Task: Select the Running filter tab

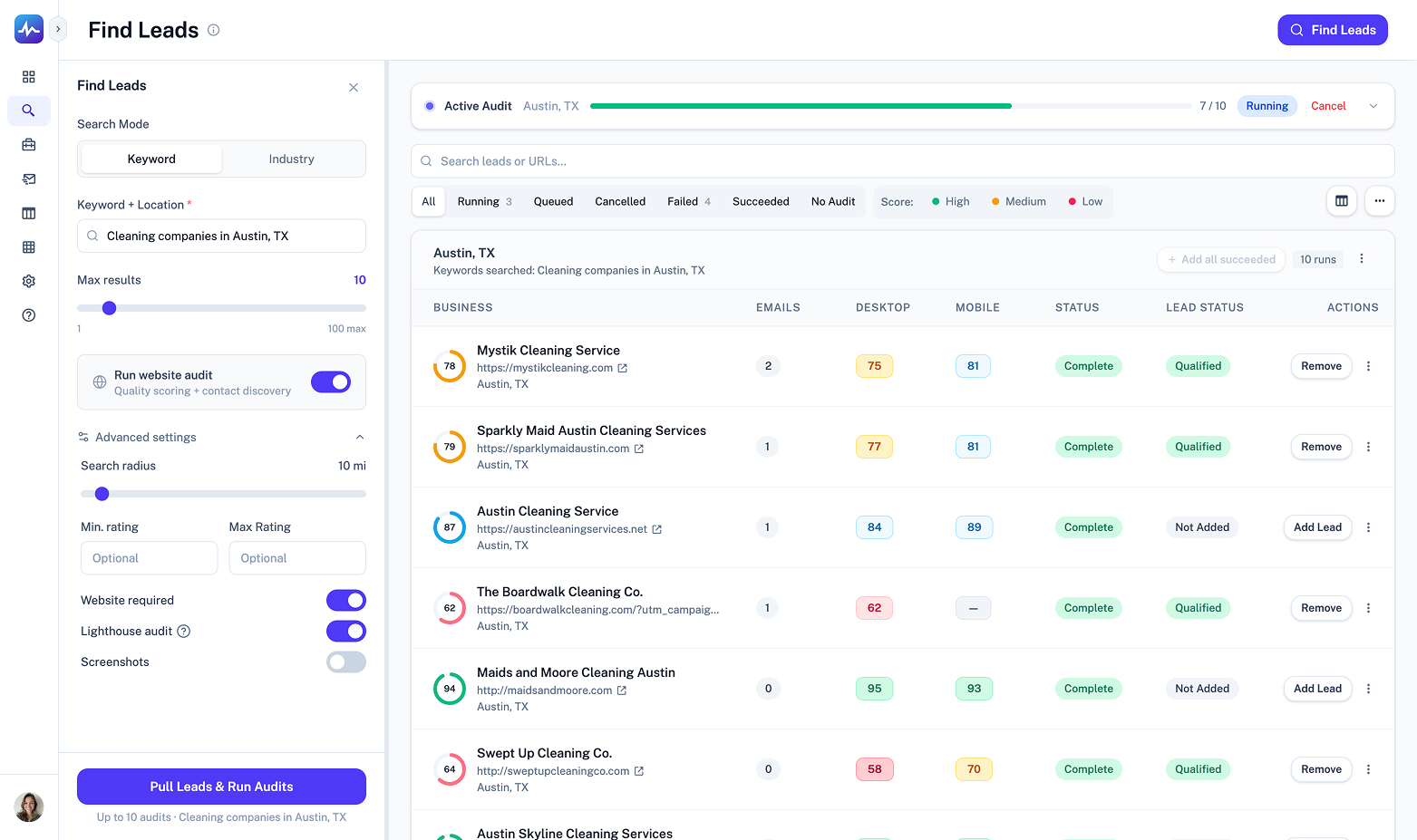Action: click(x=485, y=201)
